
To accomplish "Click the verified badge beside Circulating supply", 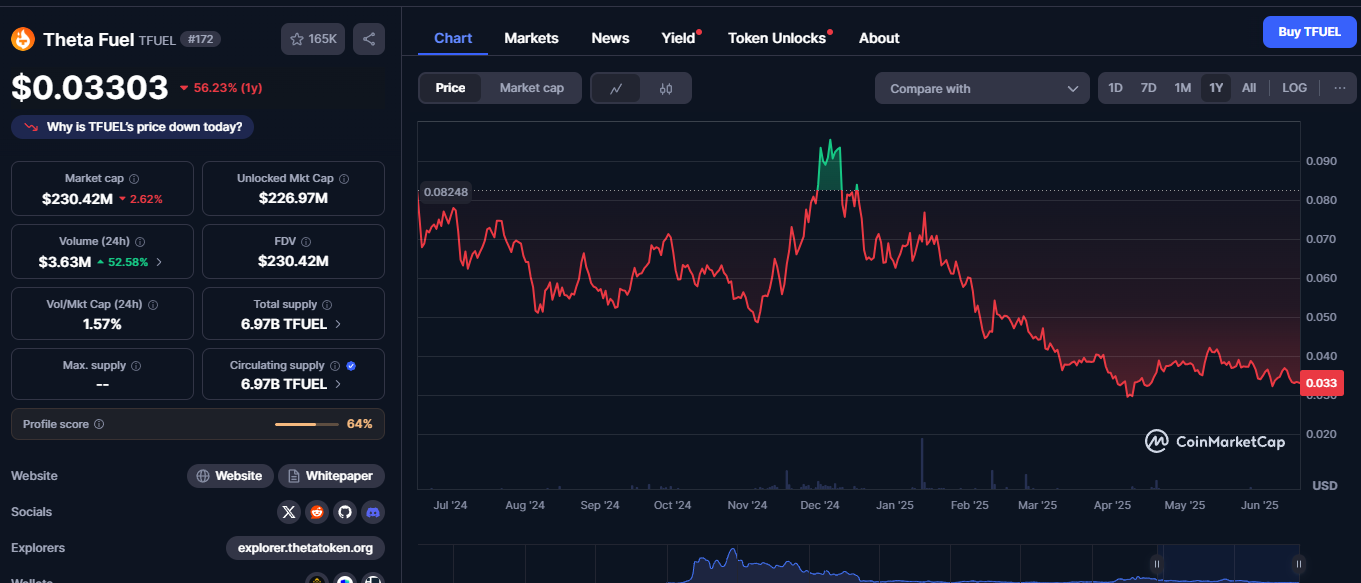I will coord(351,366).
